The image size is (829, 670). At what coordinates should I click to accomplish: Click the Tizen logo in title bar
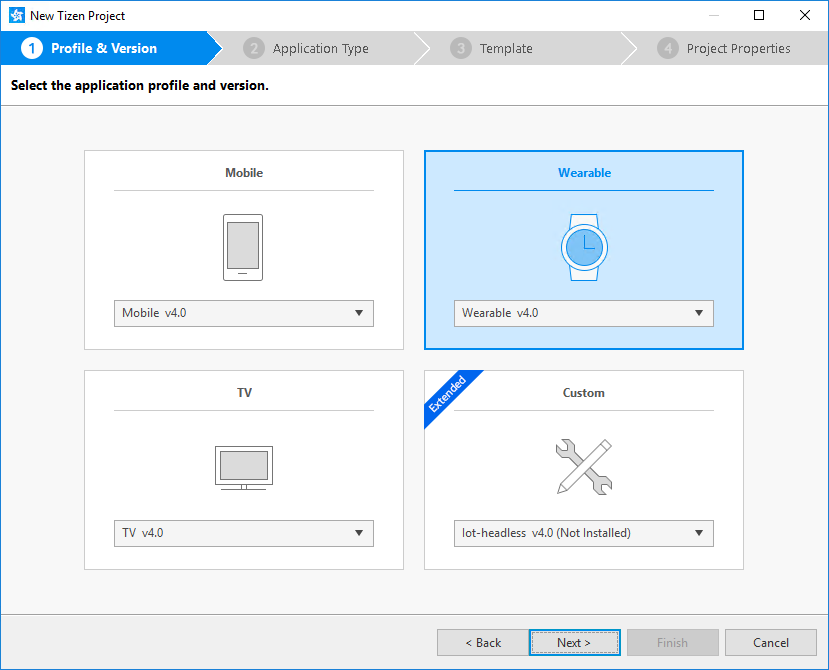tap(16, 15)
